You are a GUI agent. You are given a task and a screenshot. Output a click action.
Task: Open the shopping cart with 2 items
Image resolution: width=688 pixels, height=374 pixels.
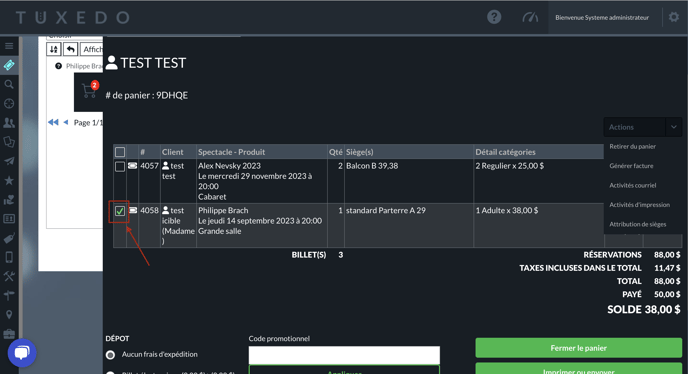pyautogui.click(x=89, y=90)
